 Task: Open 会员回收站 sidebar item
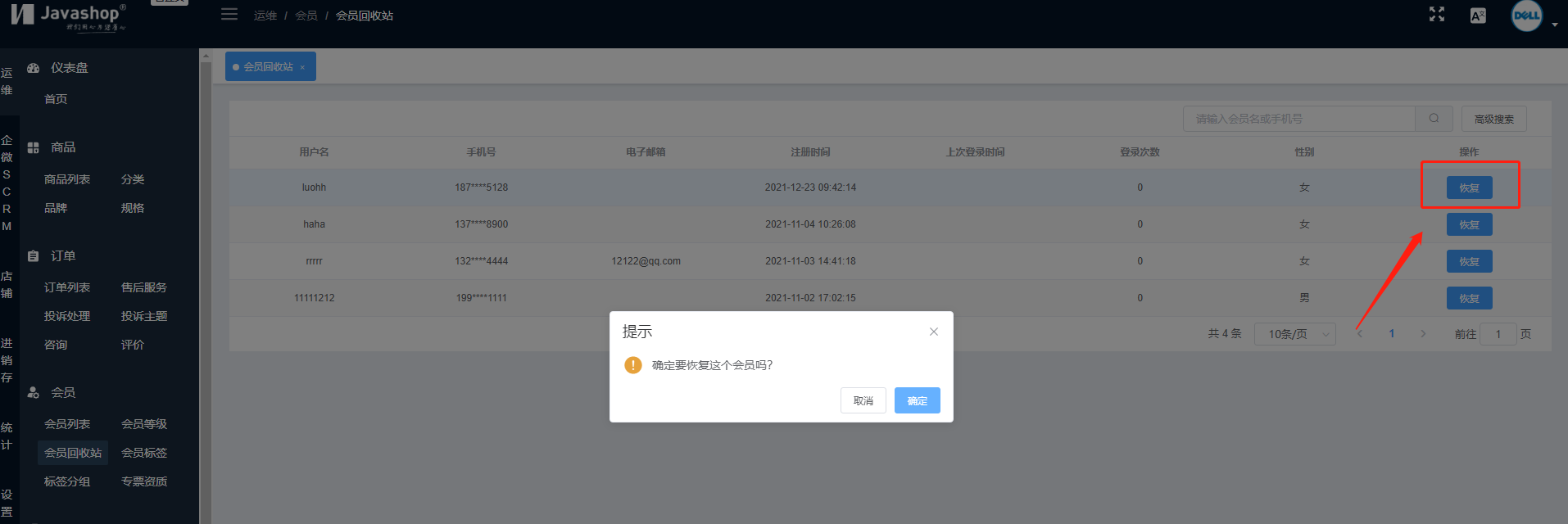coord(73,453)
